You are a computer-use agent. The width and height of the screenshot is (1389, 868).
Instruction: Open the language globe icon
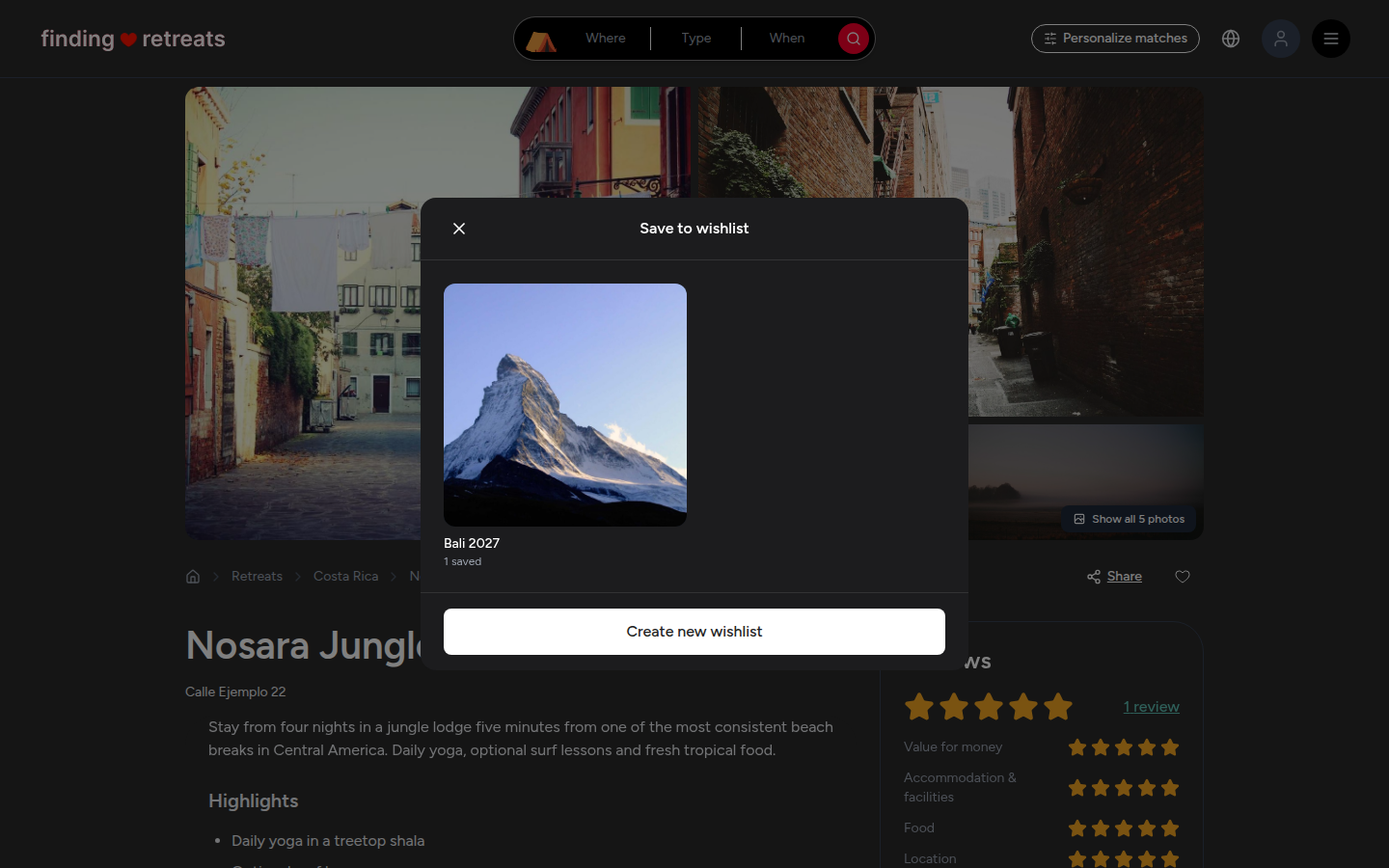(1231, 39)
